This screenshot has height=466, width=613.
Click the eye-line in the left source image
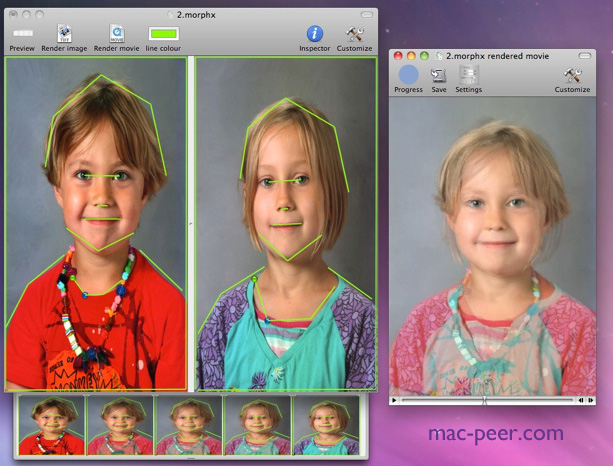tap(102, 176)
